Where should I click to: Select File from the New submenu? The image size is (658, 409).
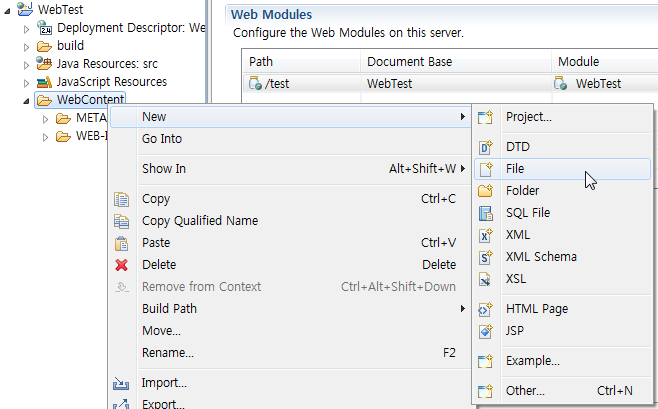coord(562,169)
